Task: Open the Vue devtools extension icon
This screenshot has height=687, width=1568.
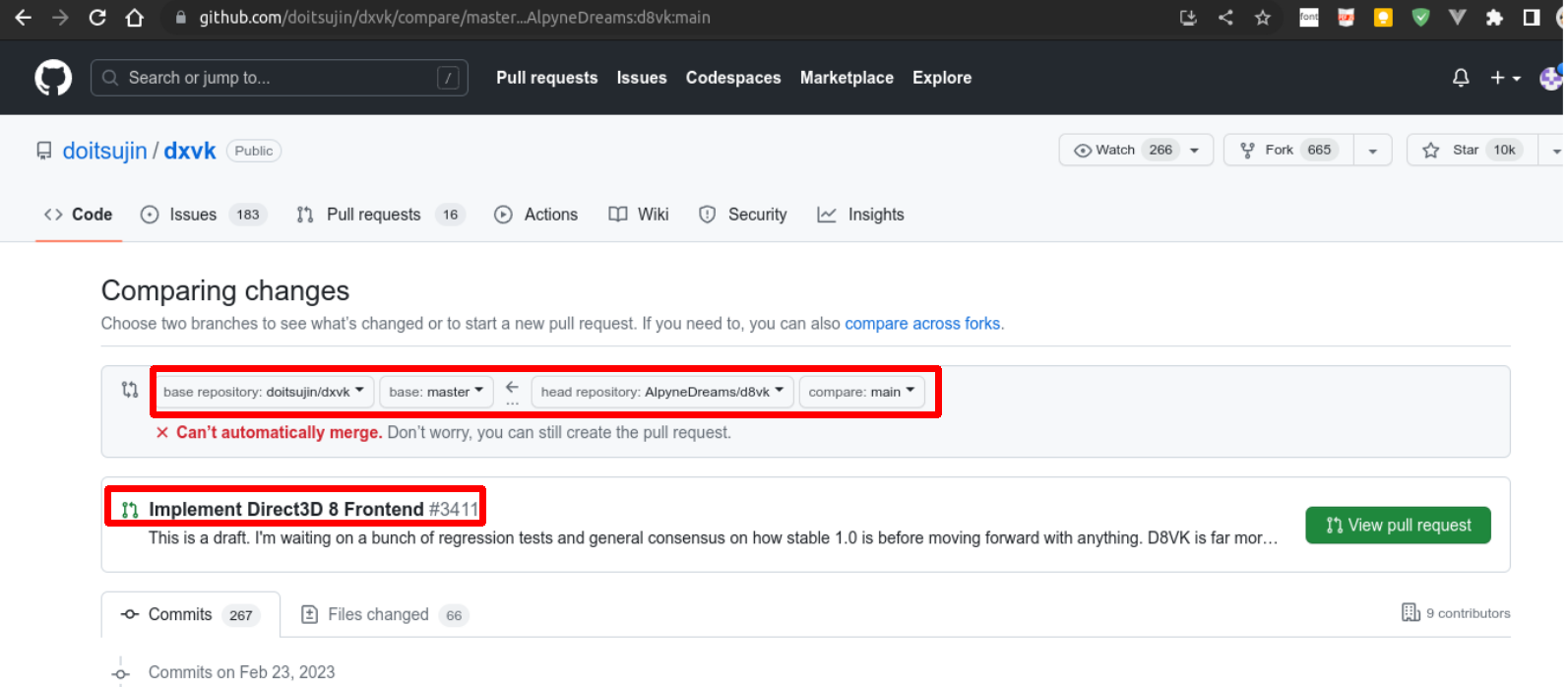Action: pyautogui.click(x=1458, y=17)
